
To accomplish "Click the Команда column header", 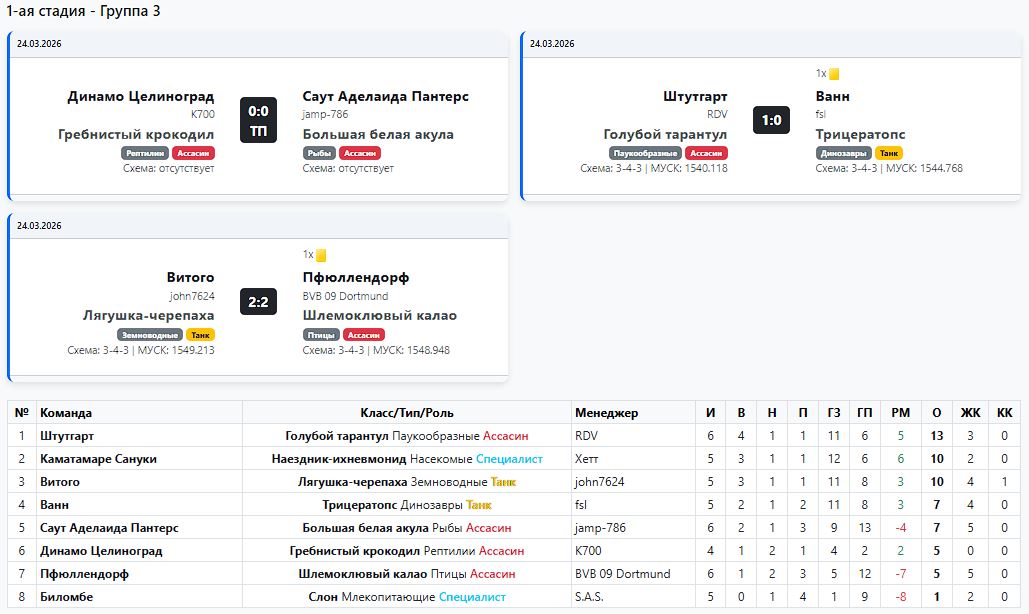I will tap(66, 413).
